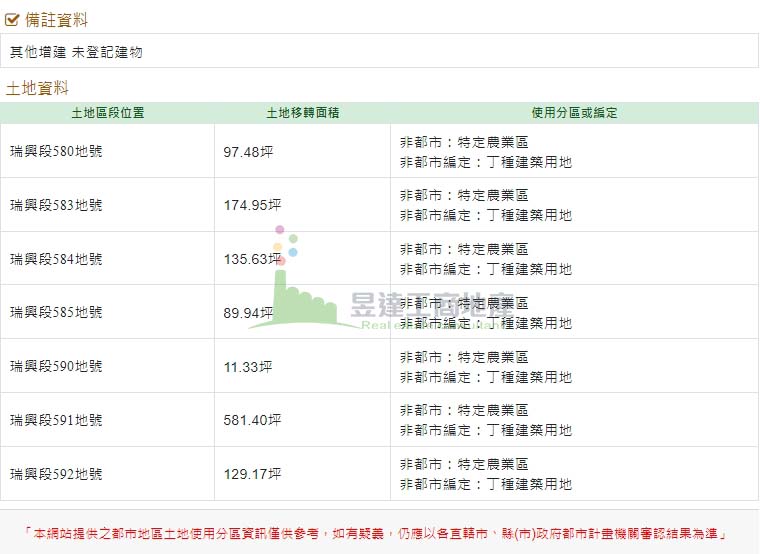Select the 581.40坪 area value
Viewport: 760px width, 554px height.
coord(252,420)
